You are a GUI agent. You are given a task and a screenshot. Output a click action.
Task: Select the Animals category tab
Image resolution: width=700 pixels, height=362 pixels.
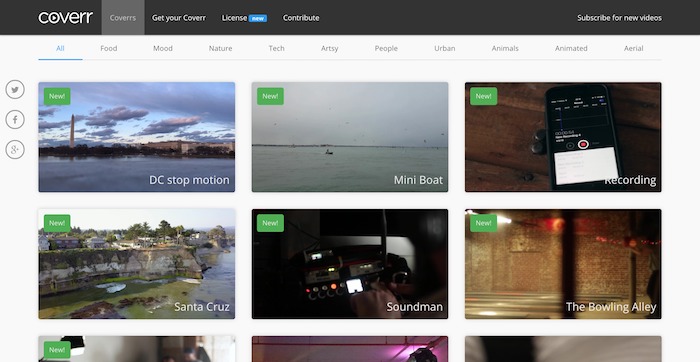click(x=505, y=48)
